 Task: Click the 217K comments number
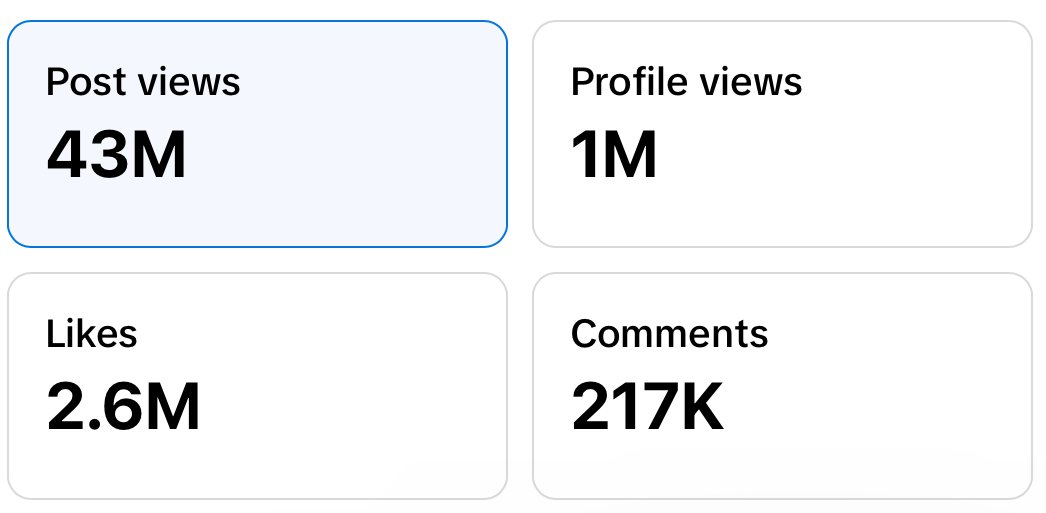tap(647, 407)
